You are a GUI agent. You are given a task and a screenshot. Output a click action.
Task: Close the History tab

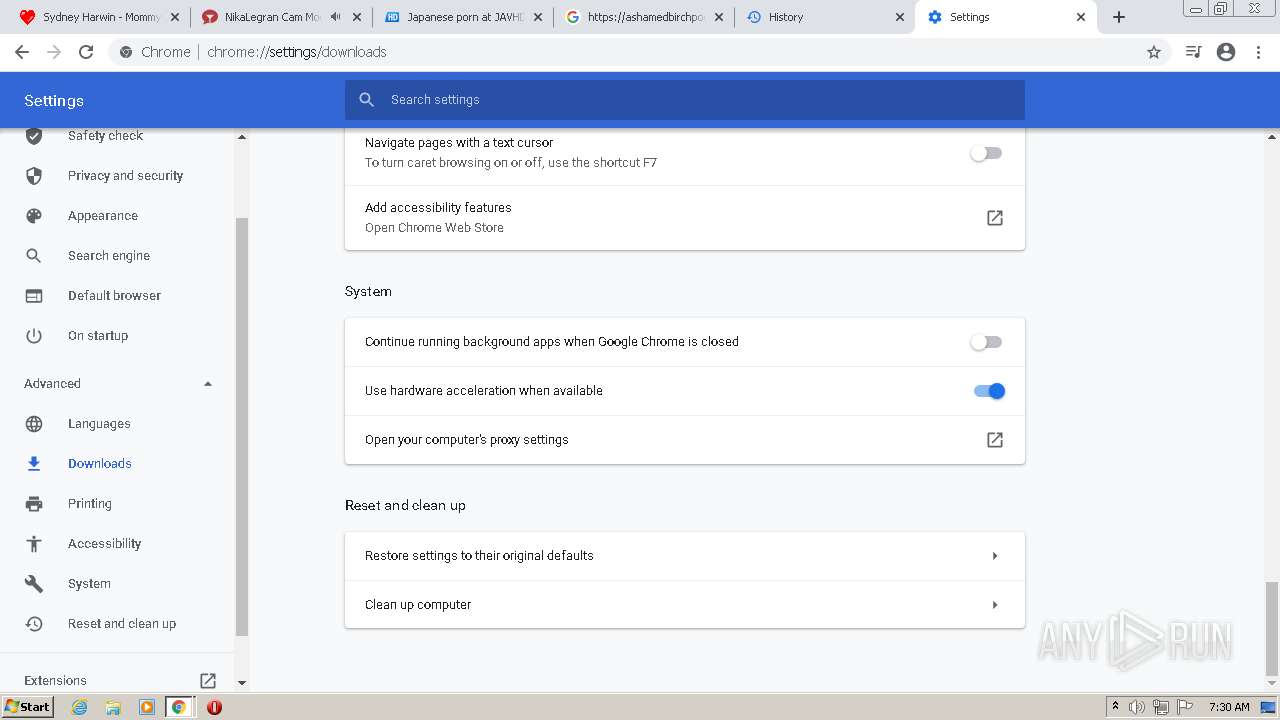click(x=899, y=17)
